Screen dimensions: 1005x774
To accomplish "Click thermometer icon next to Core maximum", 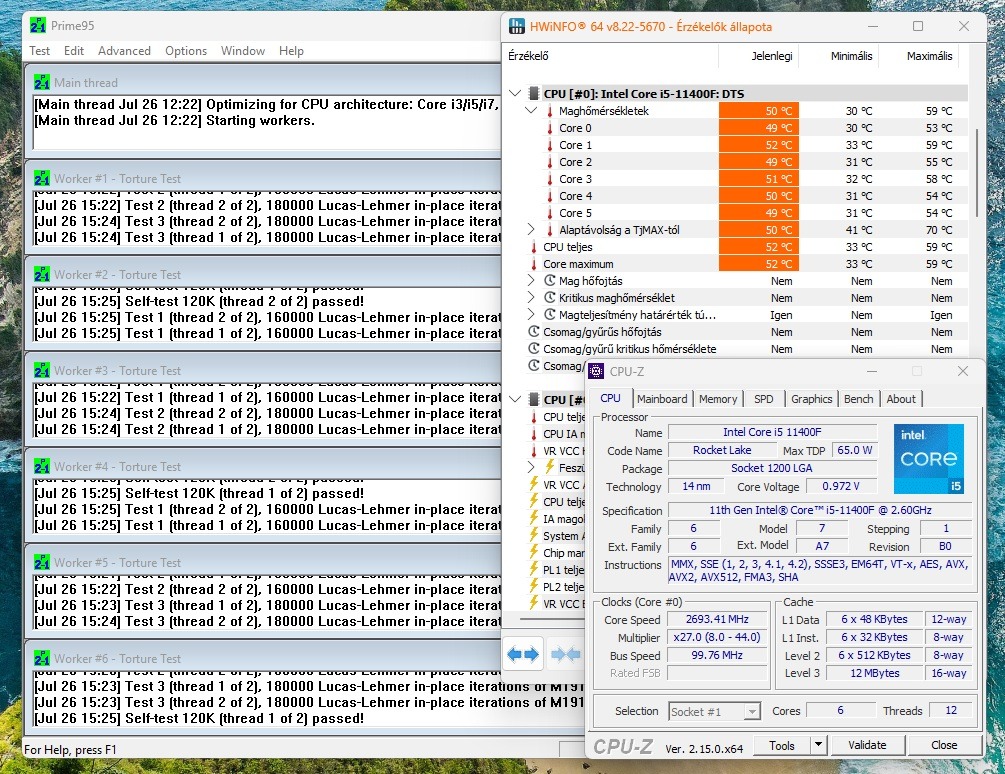I will coord(534,264).
